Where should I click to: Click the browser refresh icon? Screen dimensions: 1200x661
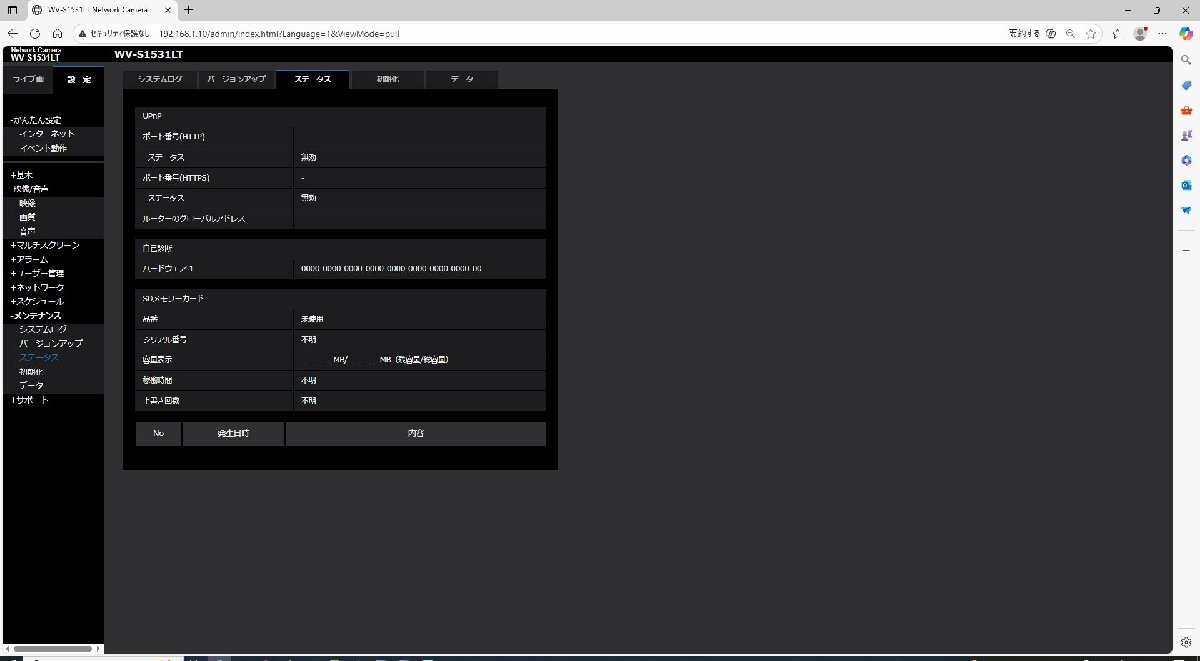(x=35, y=32)
